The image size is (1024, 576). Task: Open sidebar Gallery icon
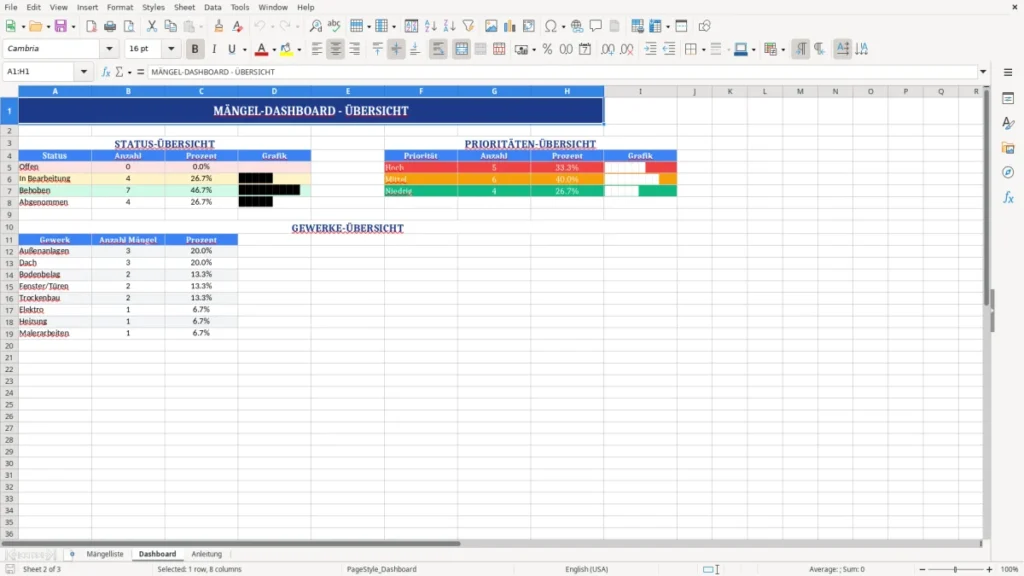tap(1008, 148)
